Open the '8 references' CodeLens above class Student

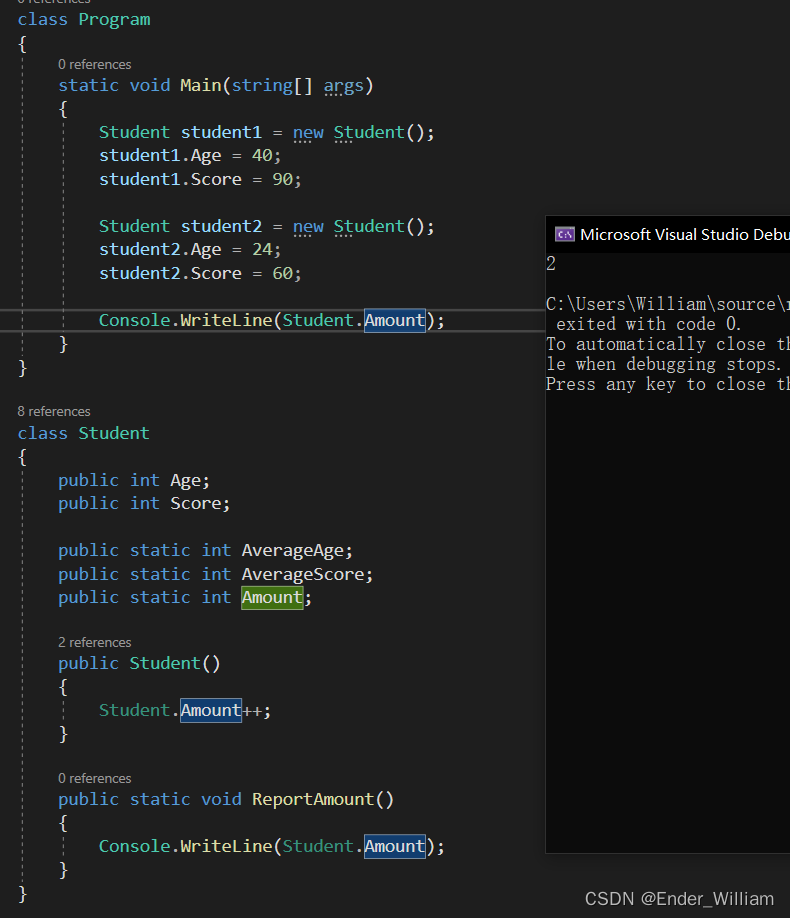tap(54, 411)
